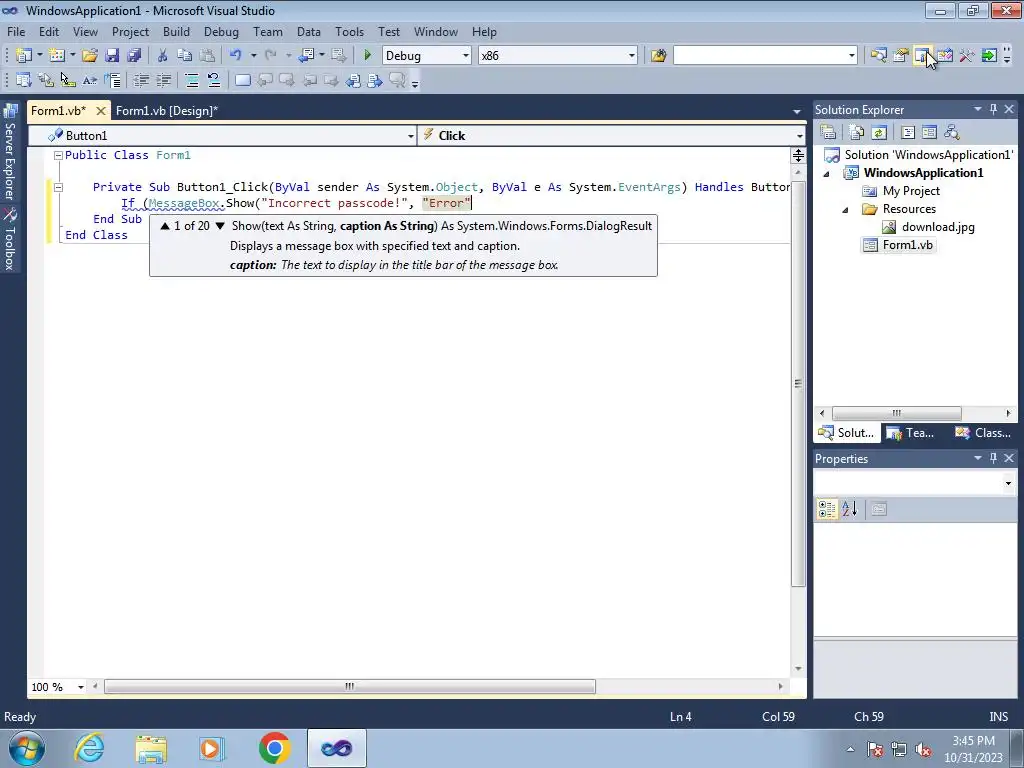Toggle auto-hide pin on Properties panel
Image resolution: width=1024 pixels, height=768 pixels.
993,458
